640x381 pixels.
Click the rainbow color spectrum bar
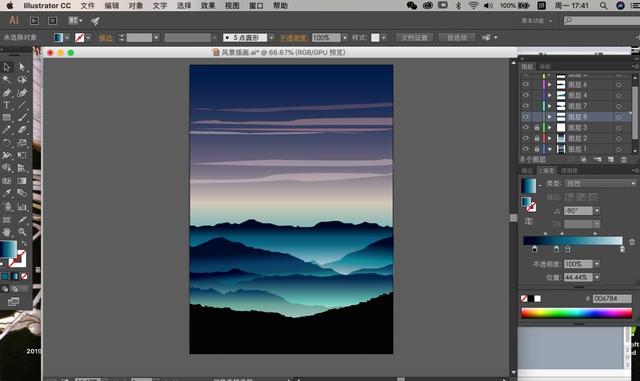[576, 313]
